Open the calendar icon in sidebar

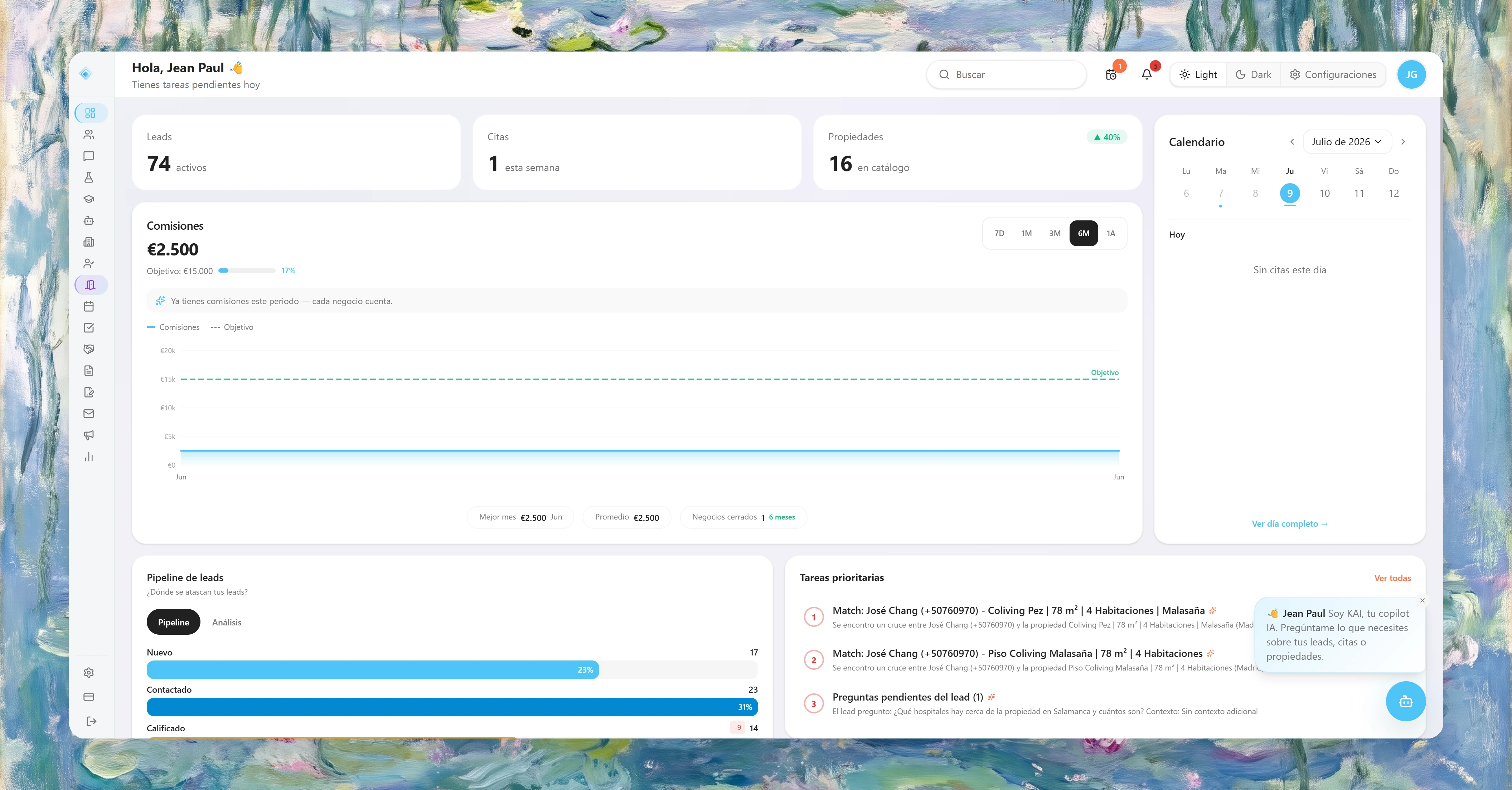[x=89, y=306]
